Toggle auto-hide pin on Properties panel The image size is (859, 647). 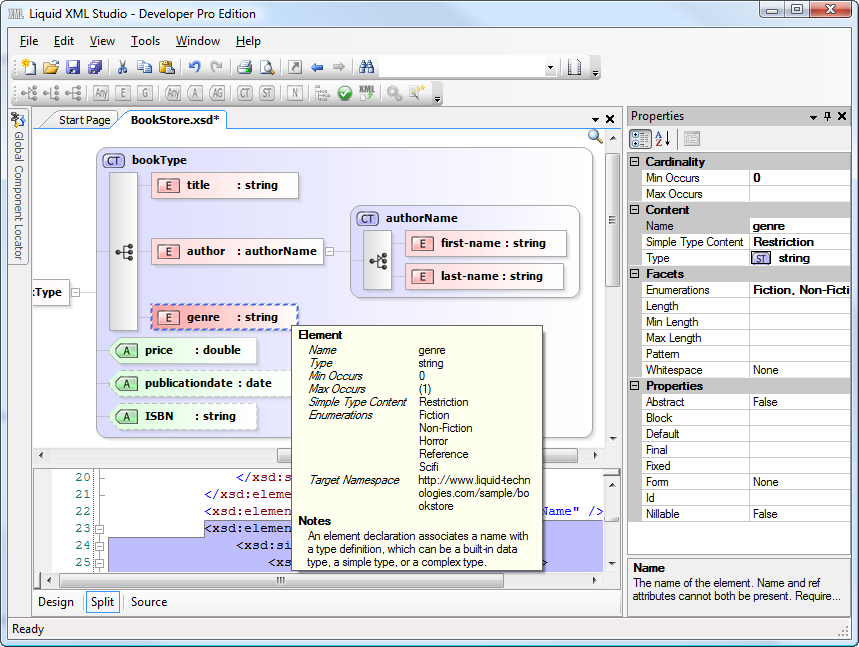click(x=828, y=117)
